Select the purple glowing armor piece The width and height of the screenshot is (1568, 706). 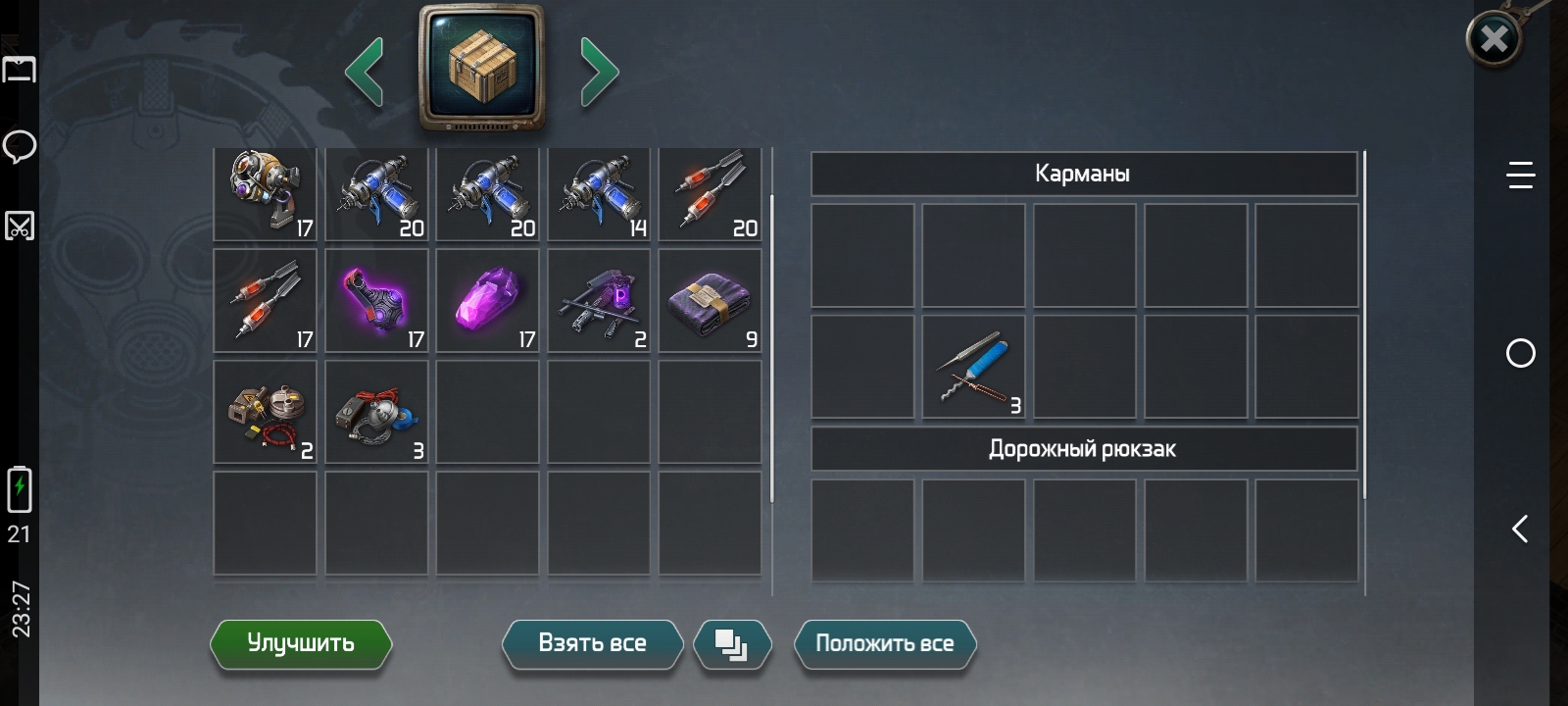pyautogui.click(x=376, y=300)
